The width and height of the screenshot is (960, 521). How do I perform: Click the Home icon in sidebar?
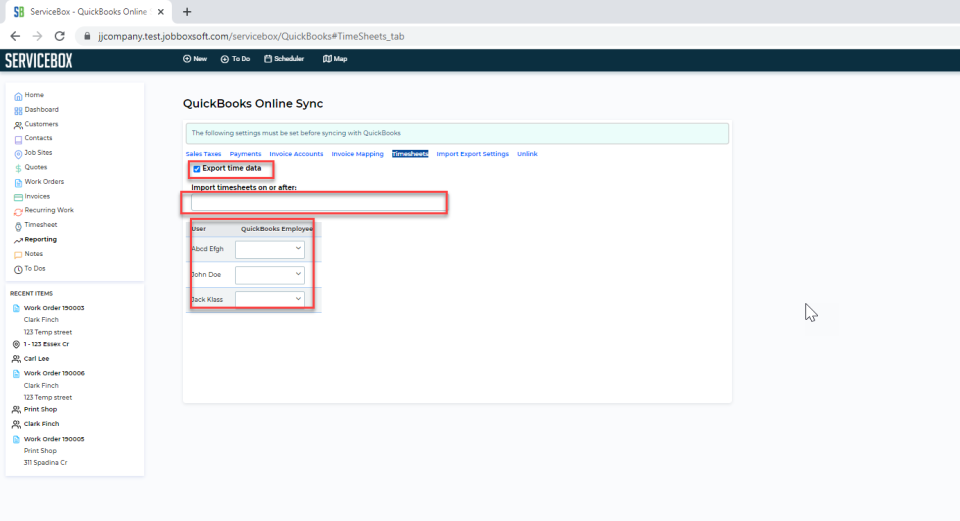click(x=18, y=96)
